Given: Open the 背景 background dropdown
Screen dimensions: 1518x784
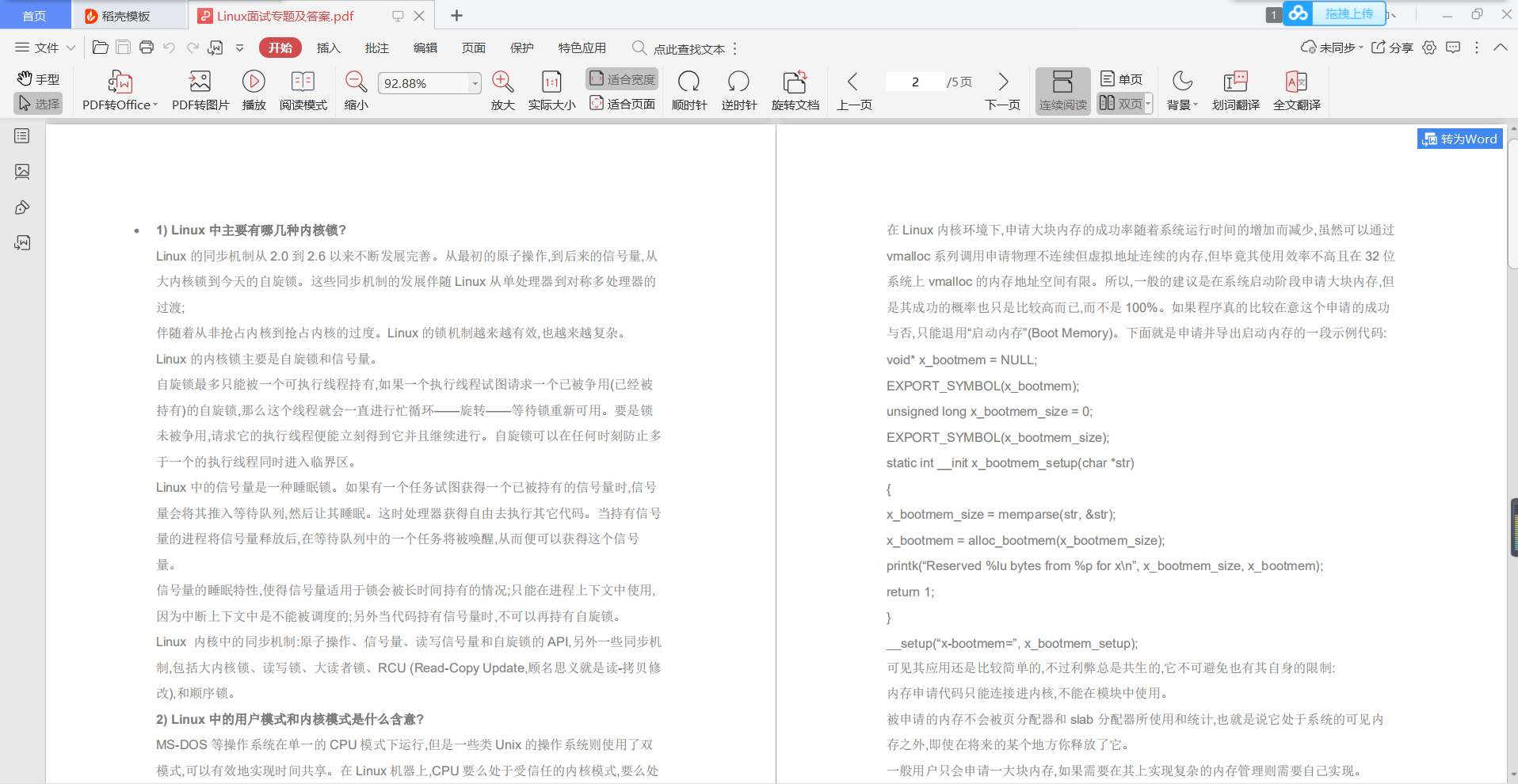Looking at the screenshot, I should tap(1183, 91).
